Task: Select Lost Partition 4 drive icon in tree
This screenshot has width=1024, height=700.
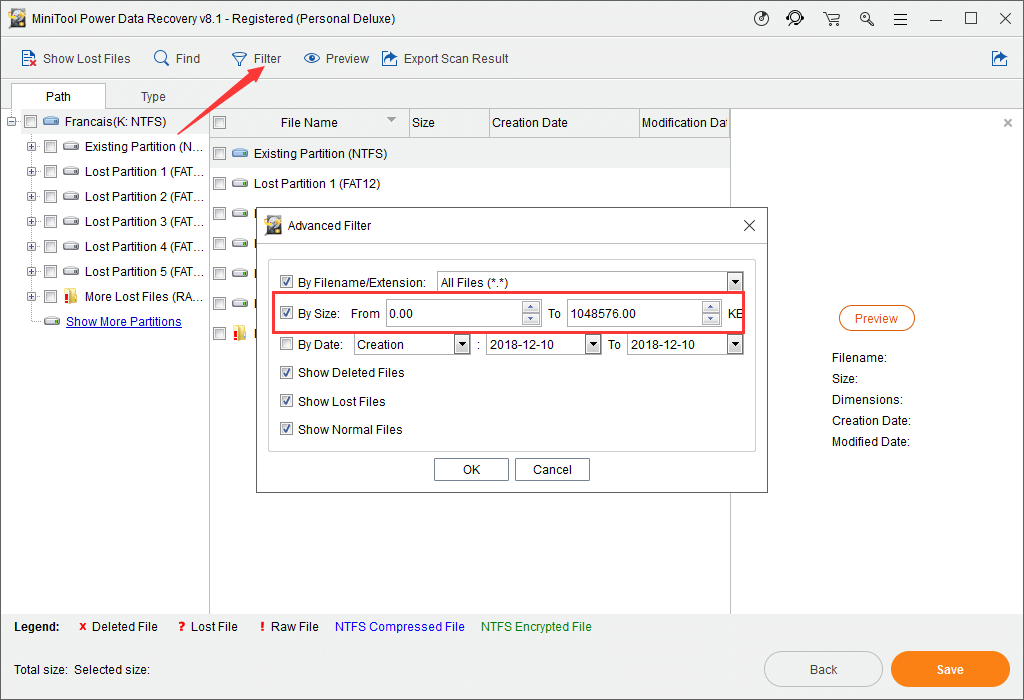Action: point(71,246)
